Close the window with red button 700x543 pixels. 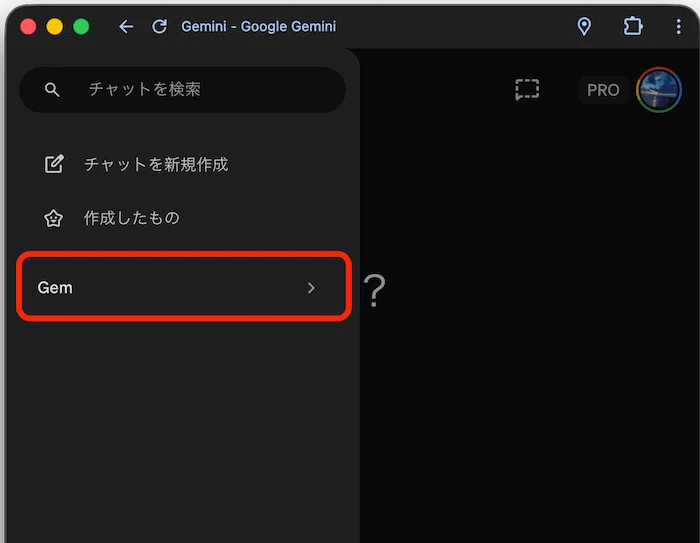[x=28, y=26]
